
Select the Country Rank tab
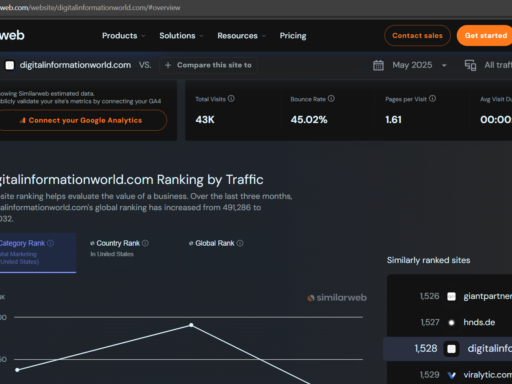119,248
